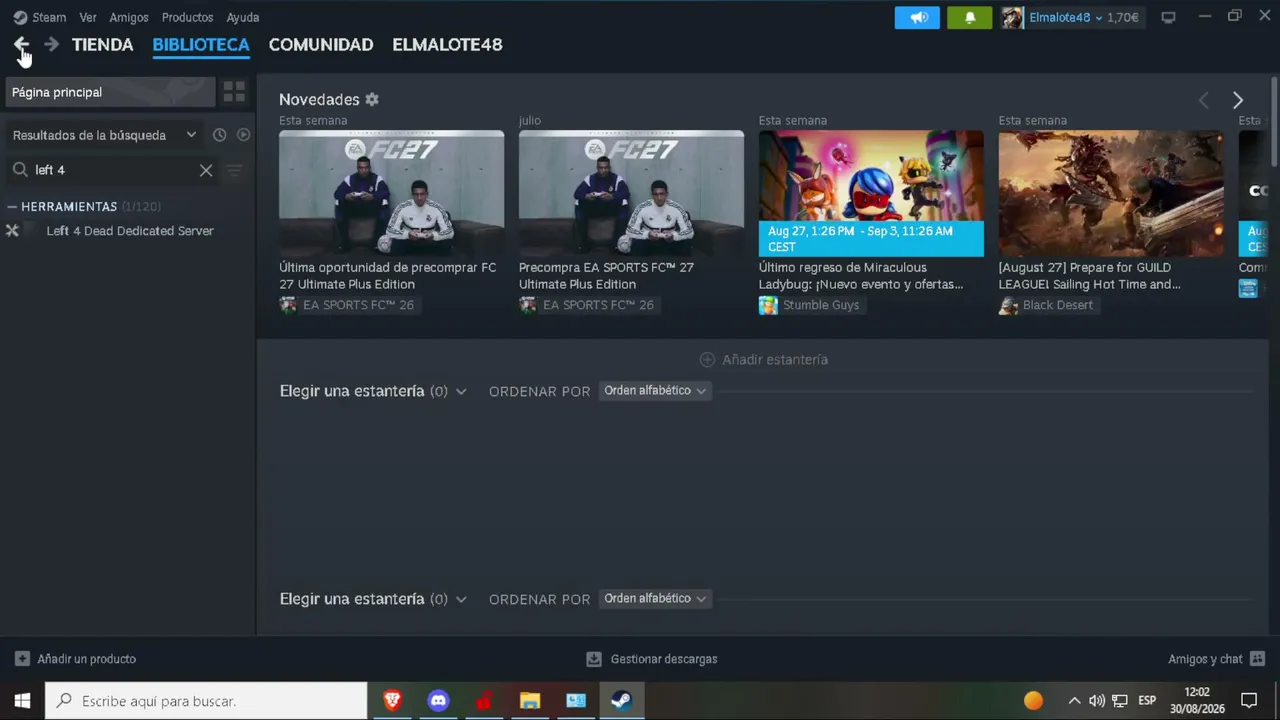The image size is (1280, 720).
Task: Open the Black Desert GUILD LEAGUE thumbnail
Action: pyautogui.click(x=1111, y=193)
